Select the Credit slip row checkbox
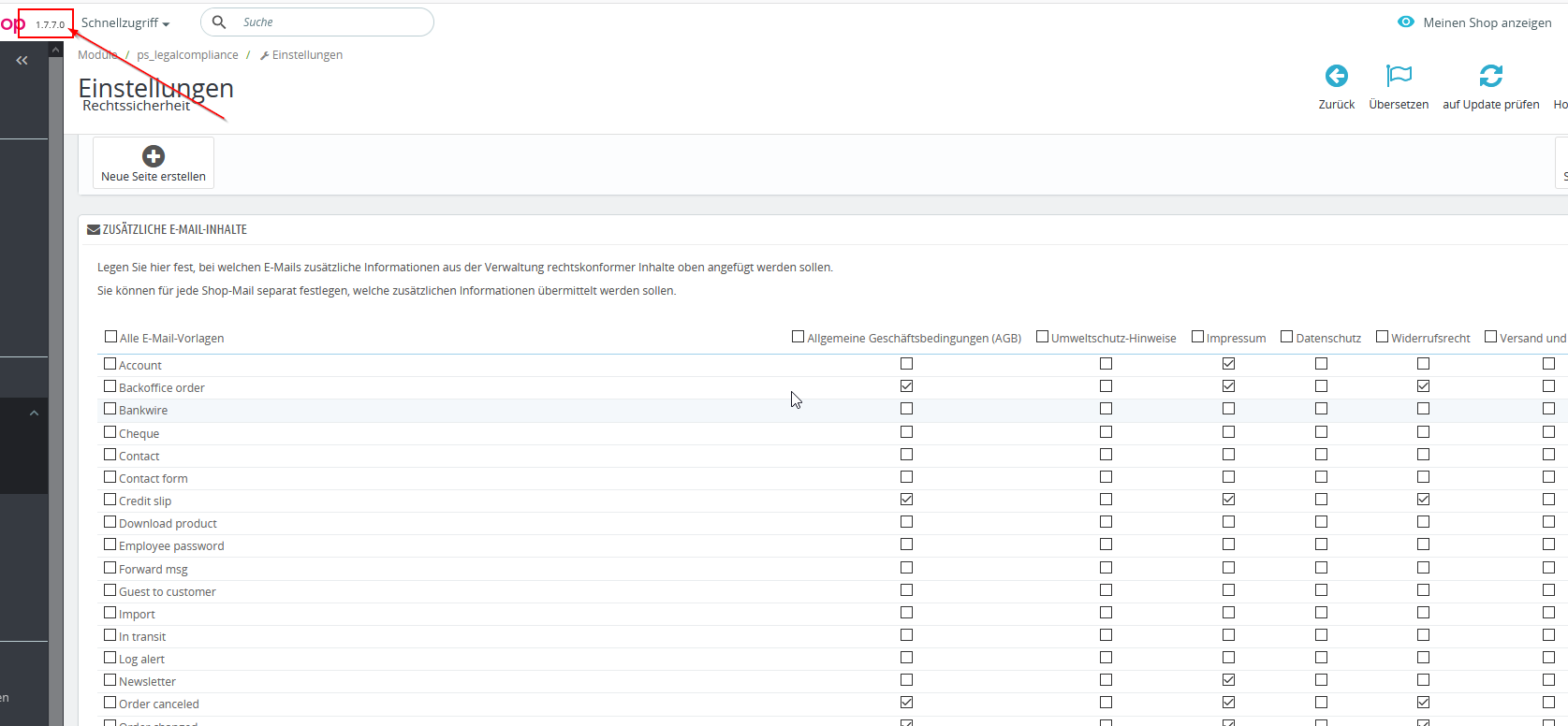Viewport: 1568px width, 726px height. pyautogui.click(x=110, y=500)
